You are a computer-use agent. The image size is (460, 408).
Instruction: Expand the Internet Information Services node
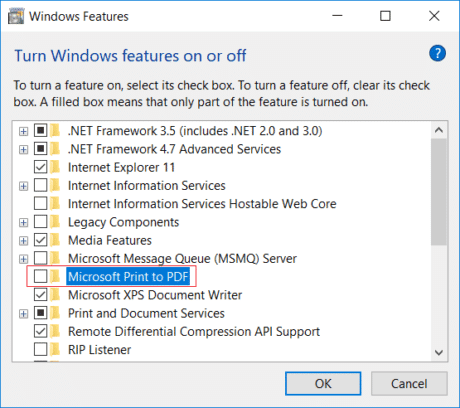[x=23, y=186]
